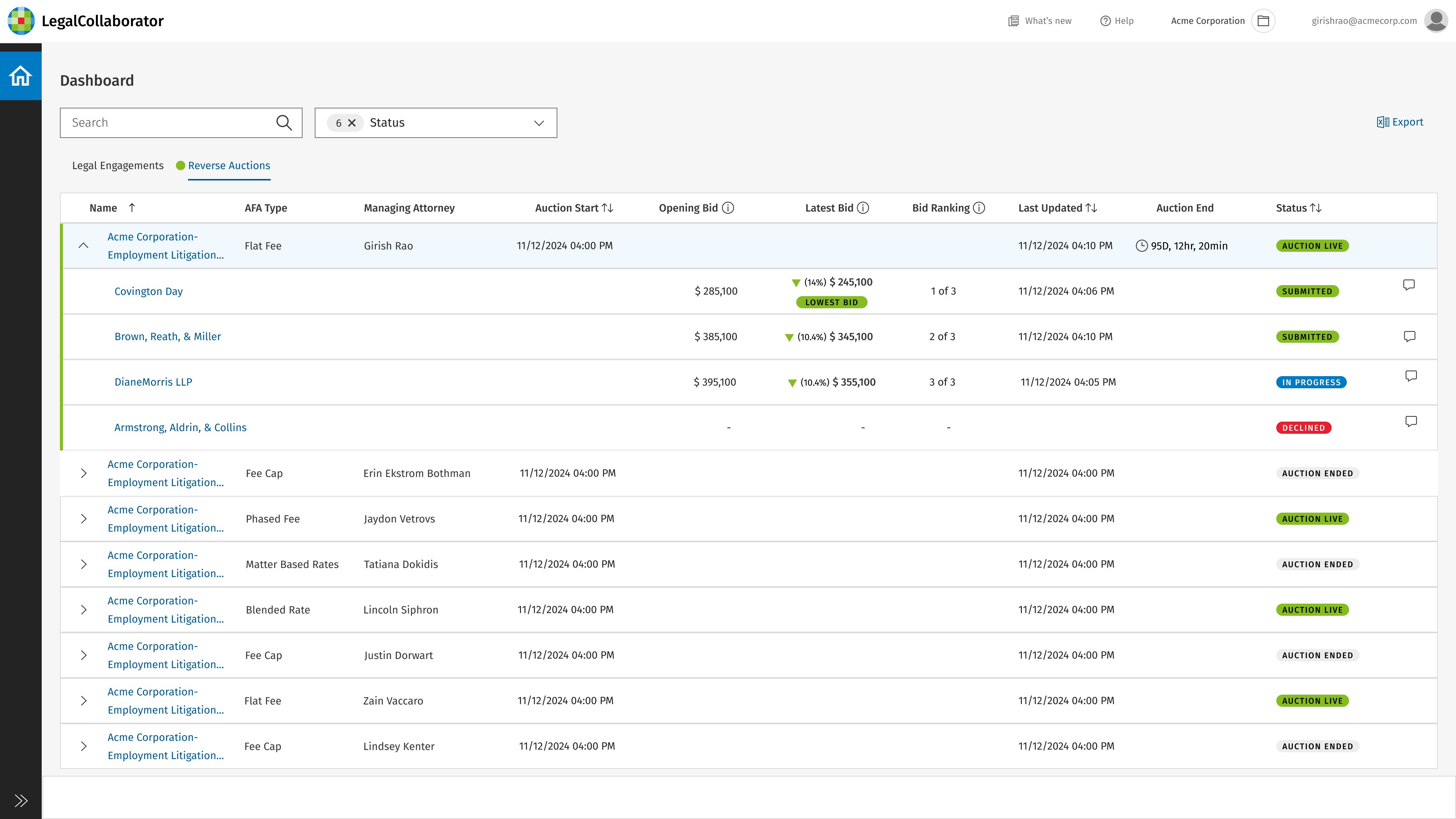
Task: Expand the Zain Vaccaro auction row
Action: point(84,701)
